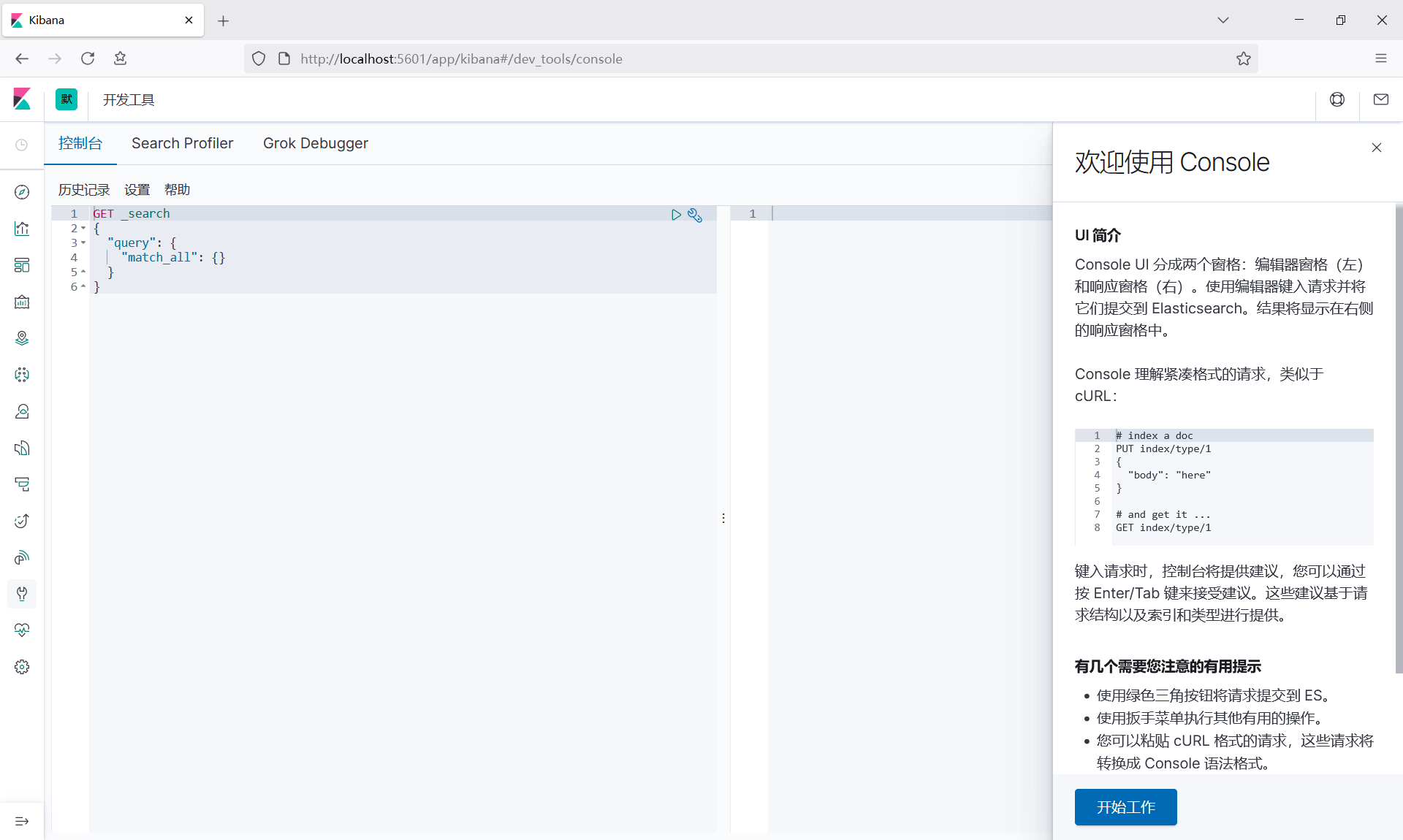The width and height of the screenshot is (1403, 840).
Task: Open the Maps app icon
Action: point(22,338)
